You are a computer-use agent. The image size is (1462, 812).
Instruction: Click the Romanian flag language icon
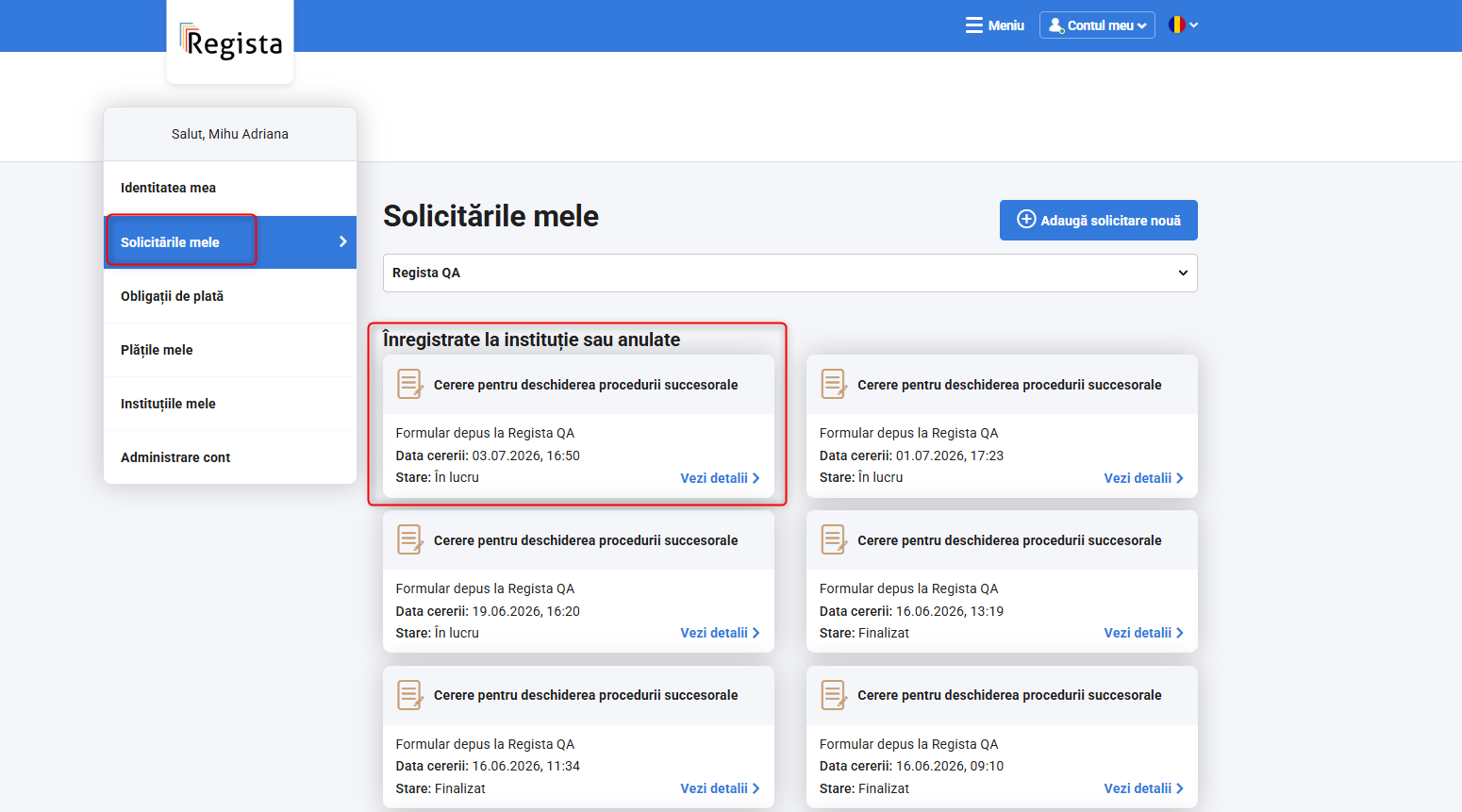click(x=1176, y=25)
